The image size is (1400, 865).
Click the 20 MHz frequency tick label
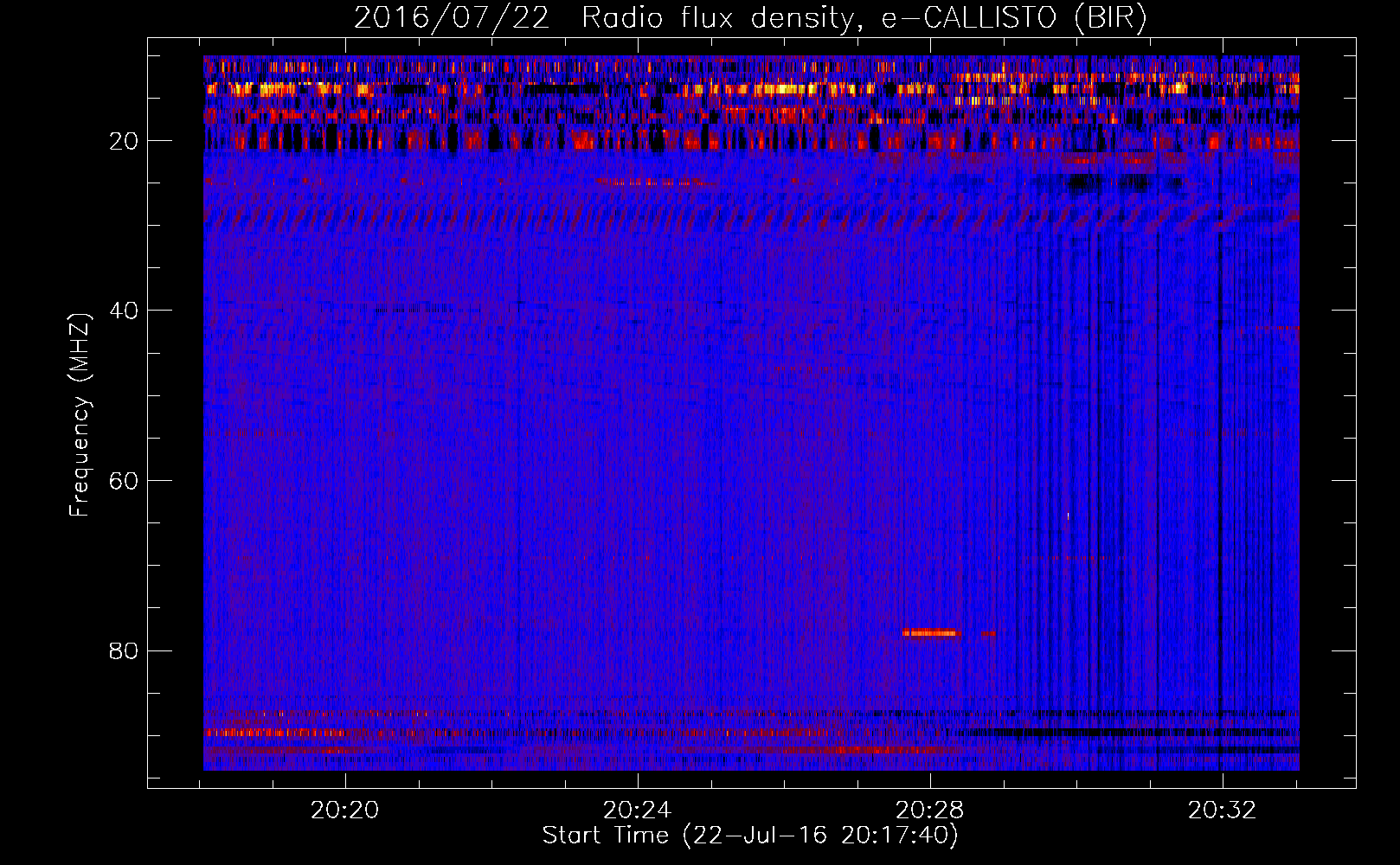coord(124,141)
